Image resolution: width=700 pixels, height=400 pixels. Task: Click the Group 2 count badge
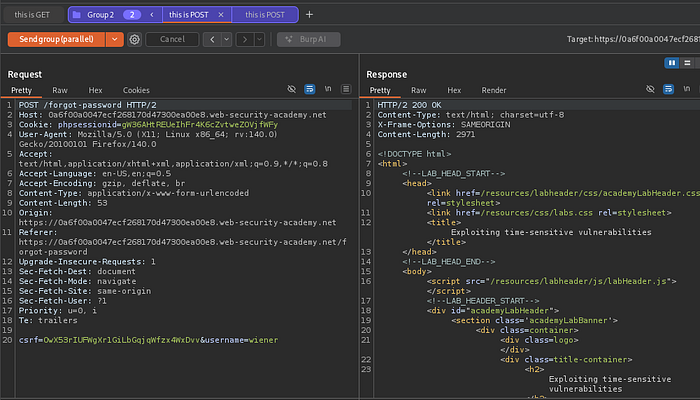(132, 15)
